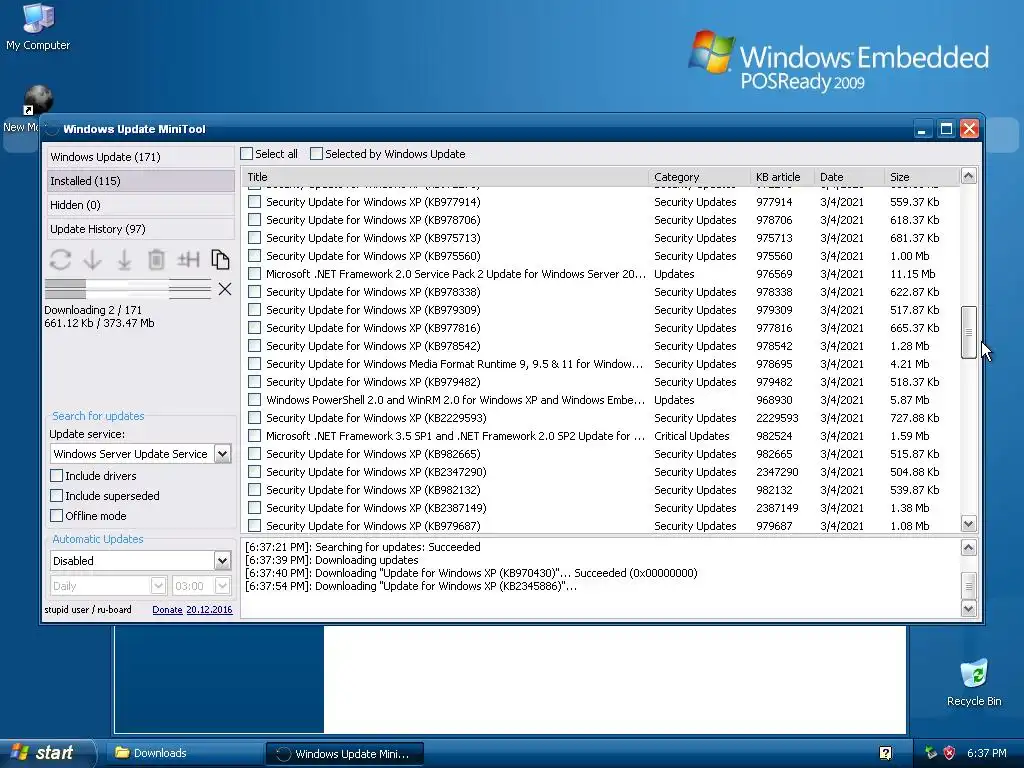Click the 11.15 Mb size cell
The image size is (1024, 768).
pyautogui.click(x=912, y=274)
